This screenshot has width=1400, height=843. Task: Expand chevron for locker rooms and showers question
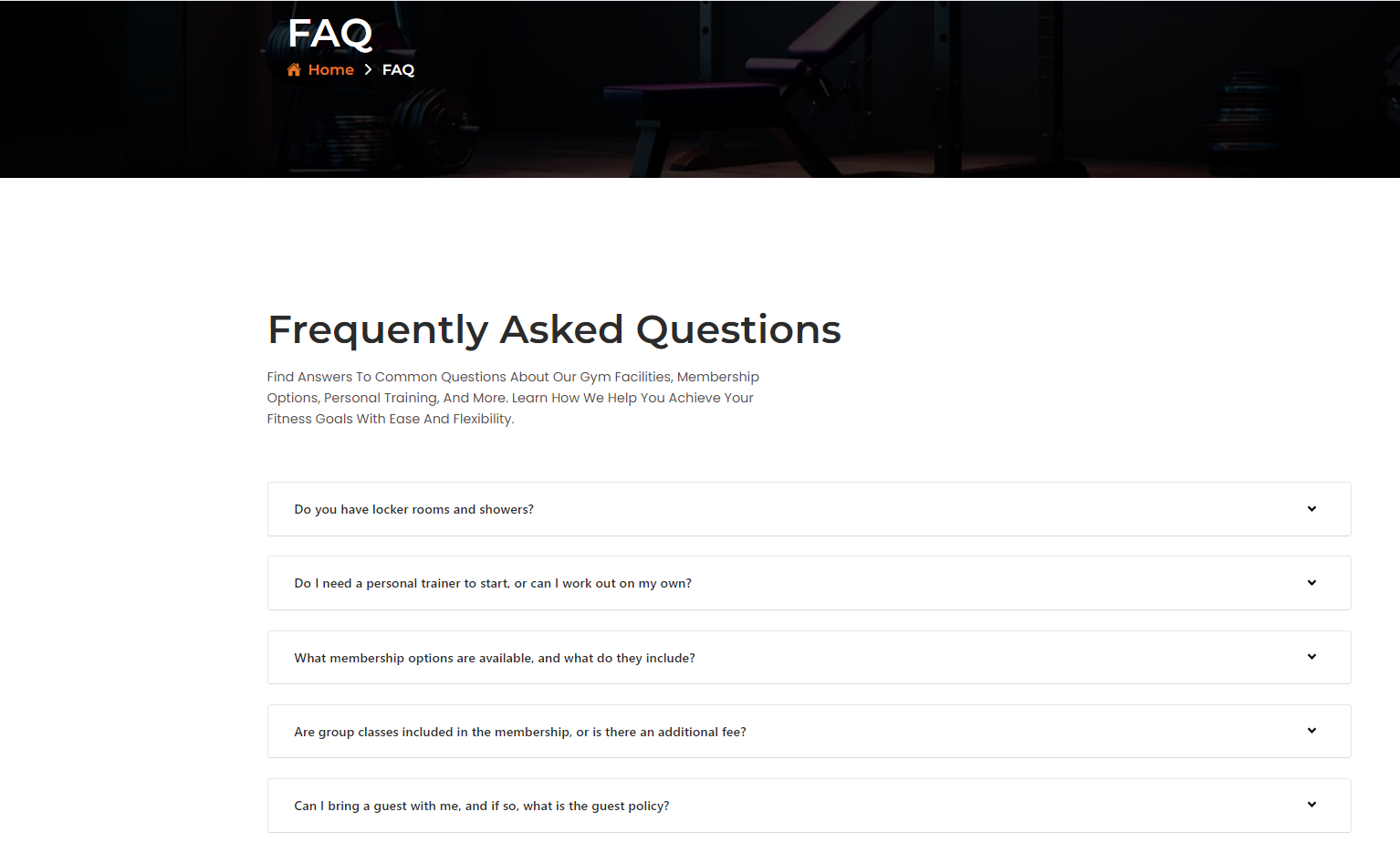click(x=1311, y=509)
